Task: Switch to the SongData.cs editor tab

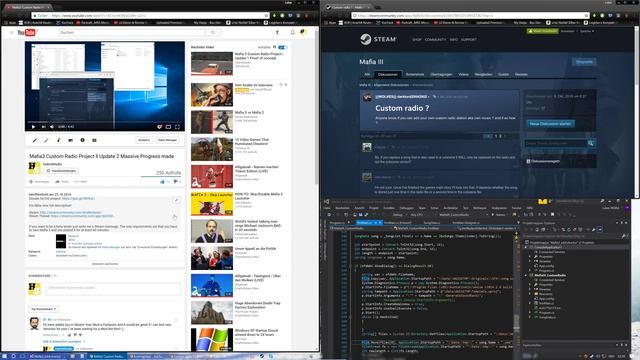Action: coord(431,223)
